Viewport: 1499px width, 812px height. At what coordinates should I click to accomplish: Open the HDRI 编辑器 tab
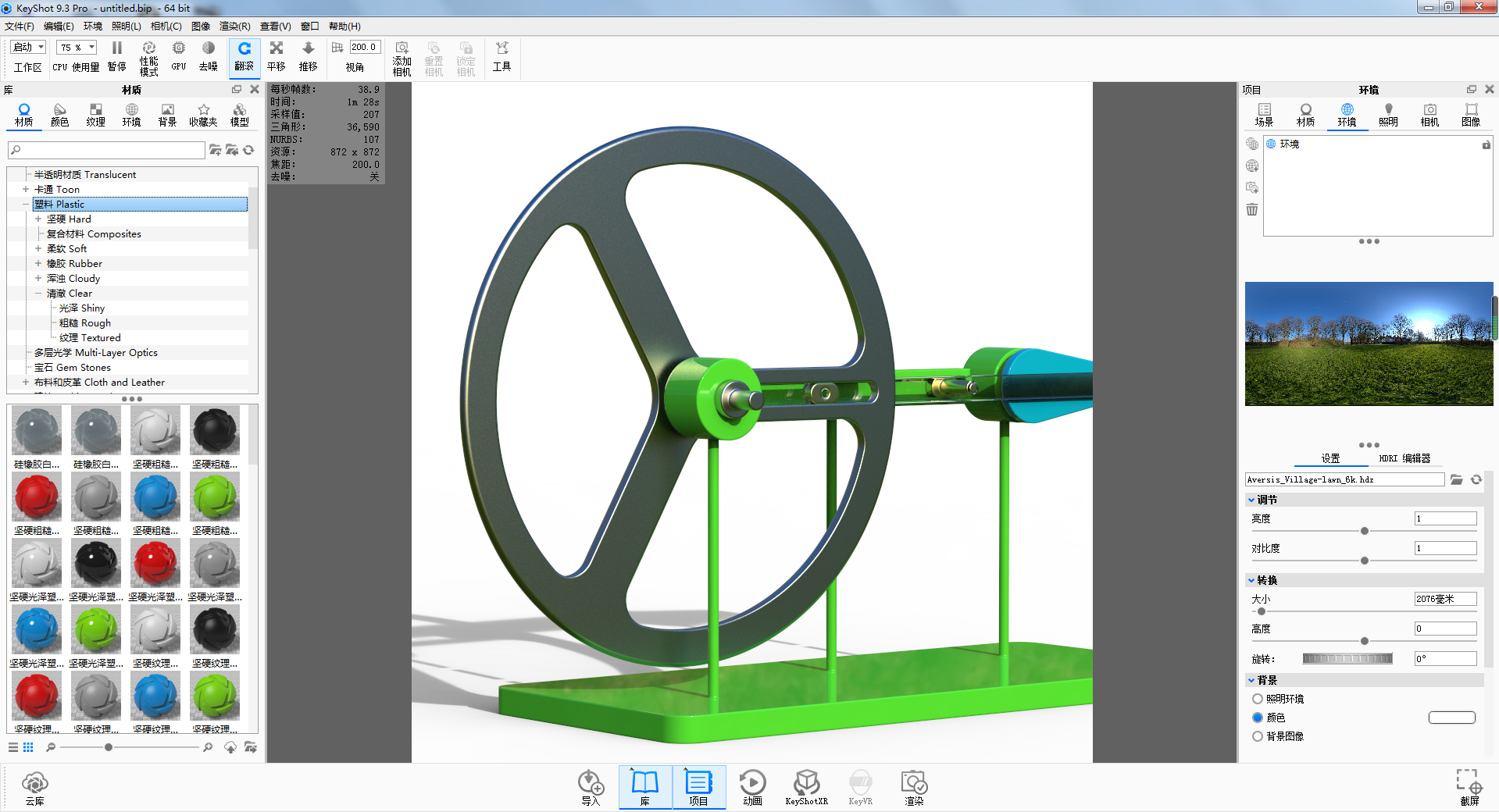click(x=1404, y=458)
